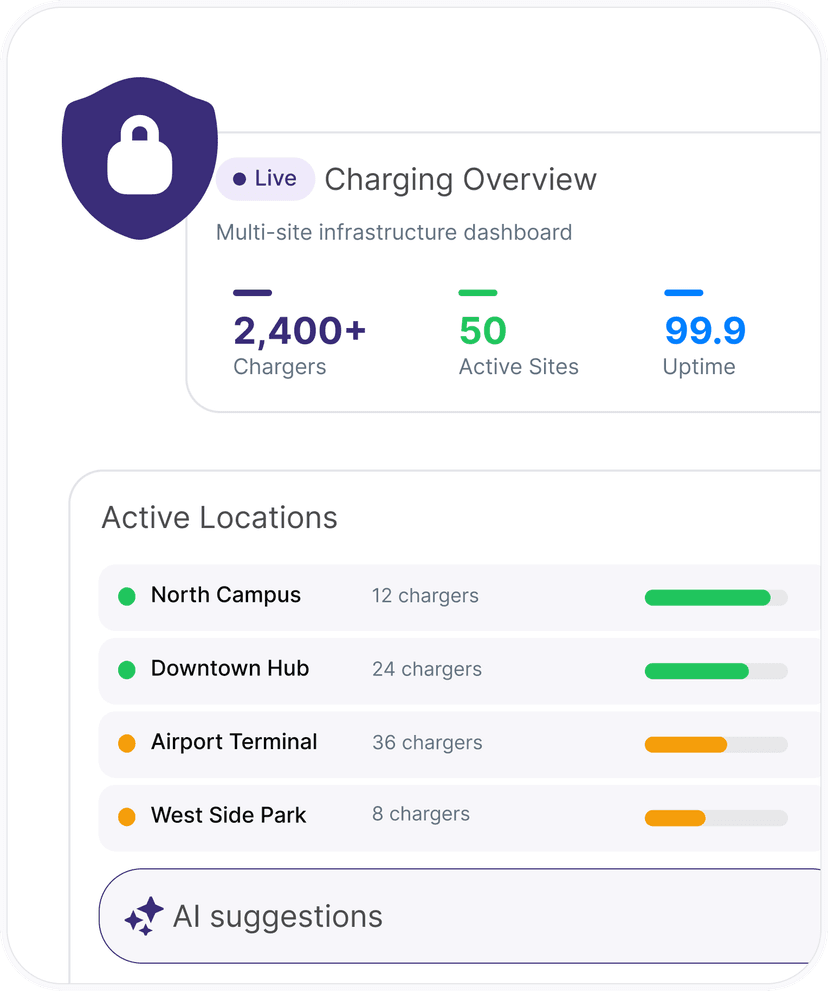Click the dot inside the Live badge
This screenshot has height=991, width=828.
(240, 179)
